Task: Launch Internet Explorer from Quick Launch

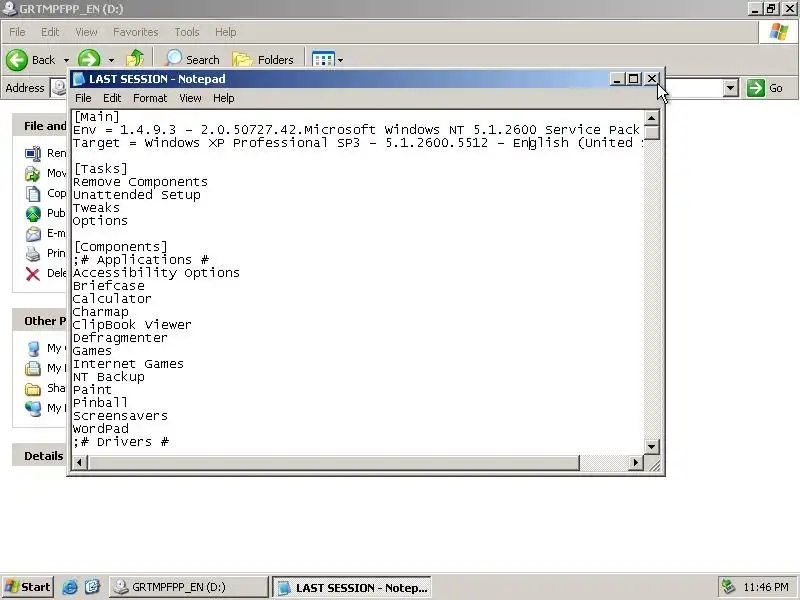Action: pos(70,587)
